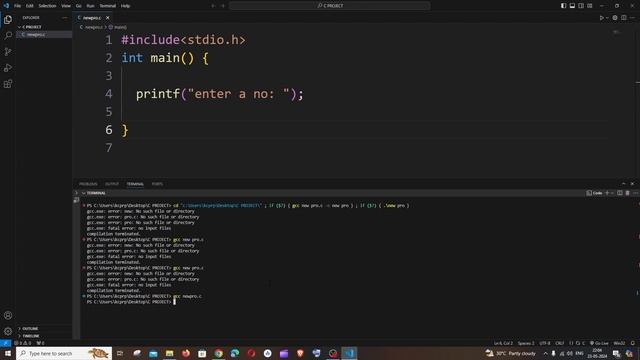Open terminal panel More Actions ellipsis

(x=635, y=193)
